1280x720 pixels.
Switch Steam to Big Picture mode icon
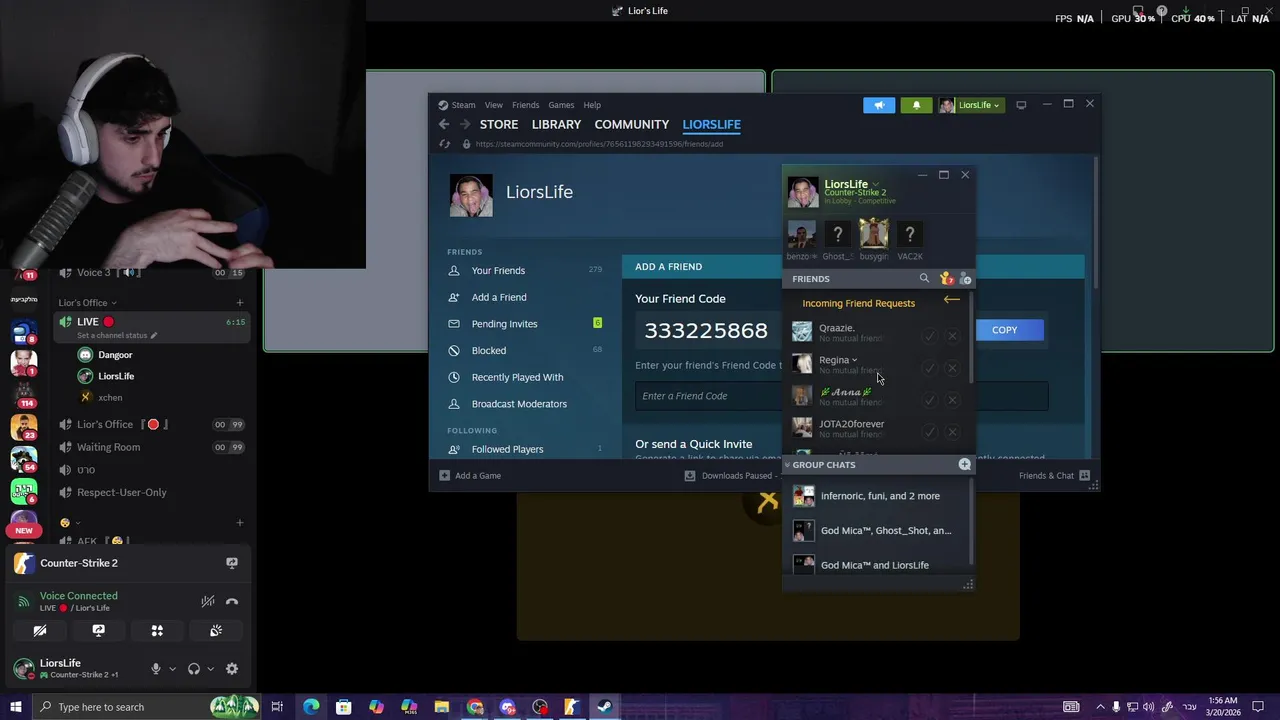(1021, 105)
